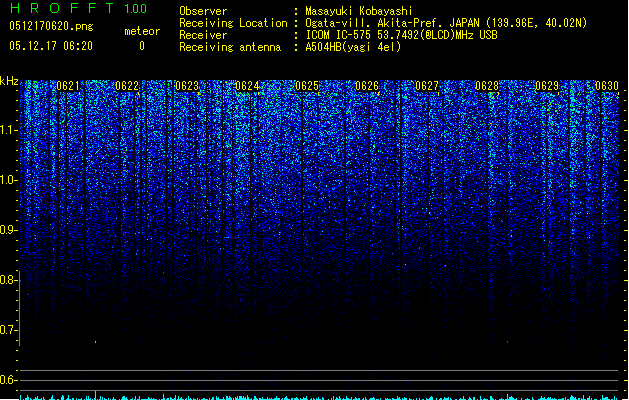Click the 0624 time marker
Viewport: 629px width, 400px height.
(x=247, y=86)
